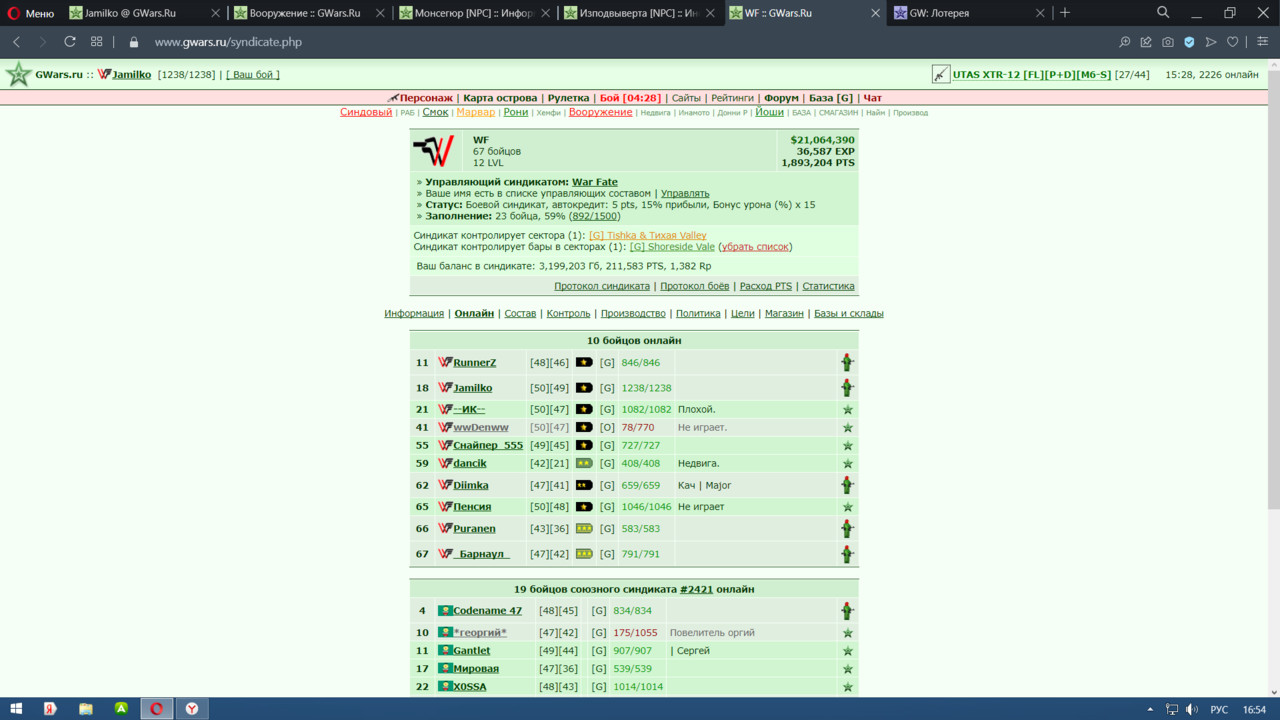
Task: Click the soldier icon in RunnerZ row
Action: pos(847,362)
